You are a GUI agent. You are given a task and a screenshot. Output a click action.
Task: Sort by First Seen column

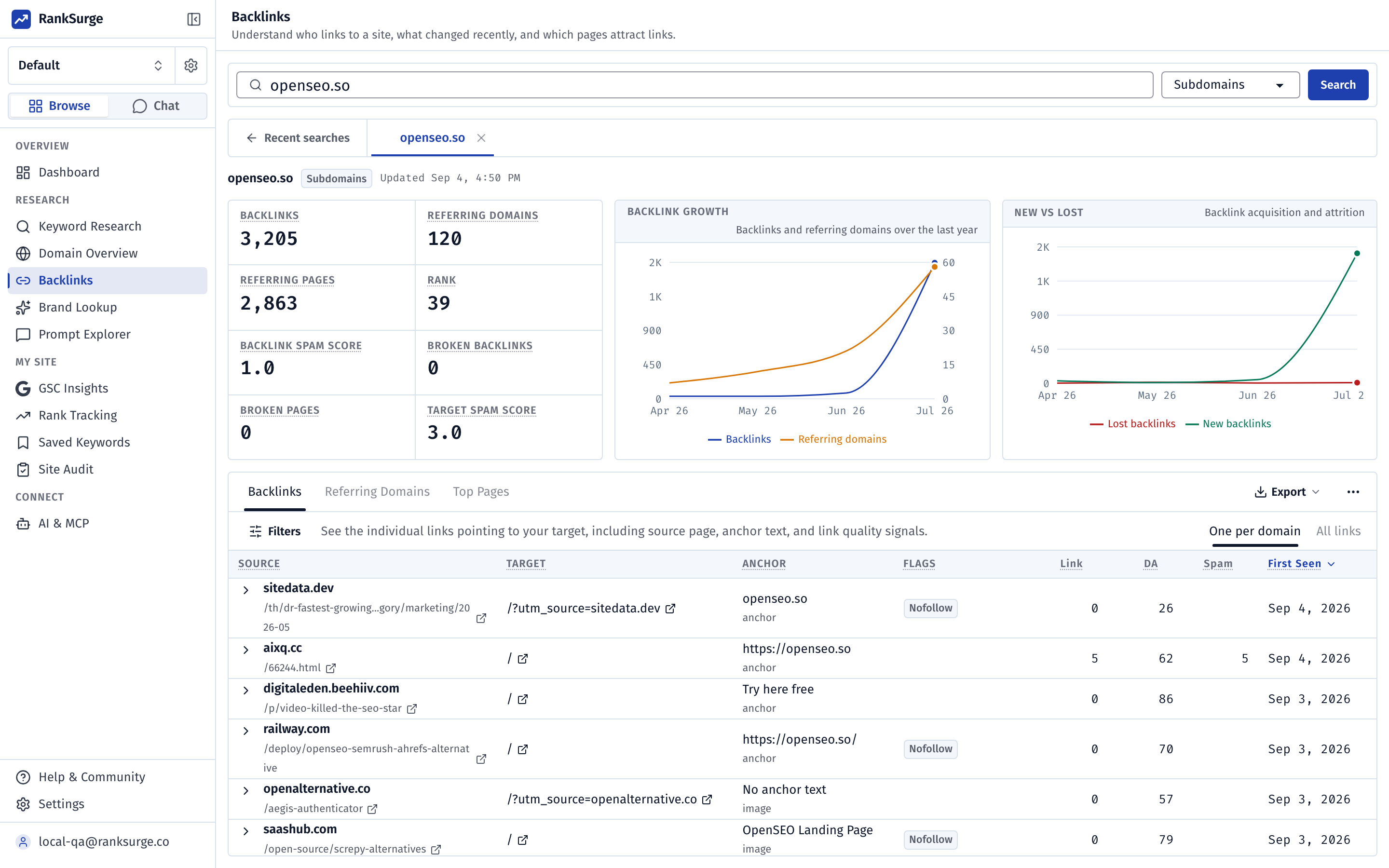click(x=1301, y=564)
